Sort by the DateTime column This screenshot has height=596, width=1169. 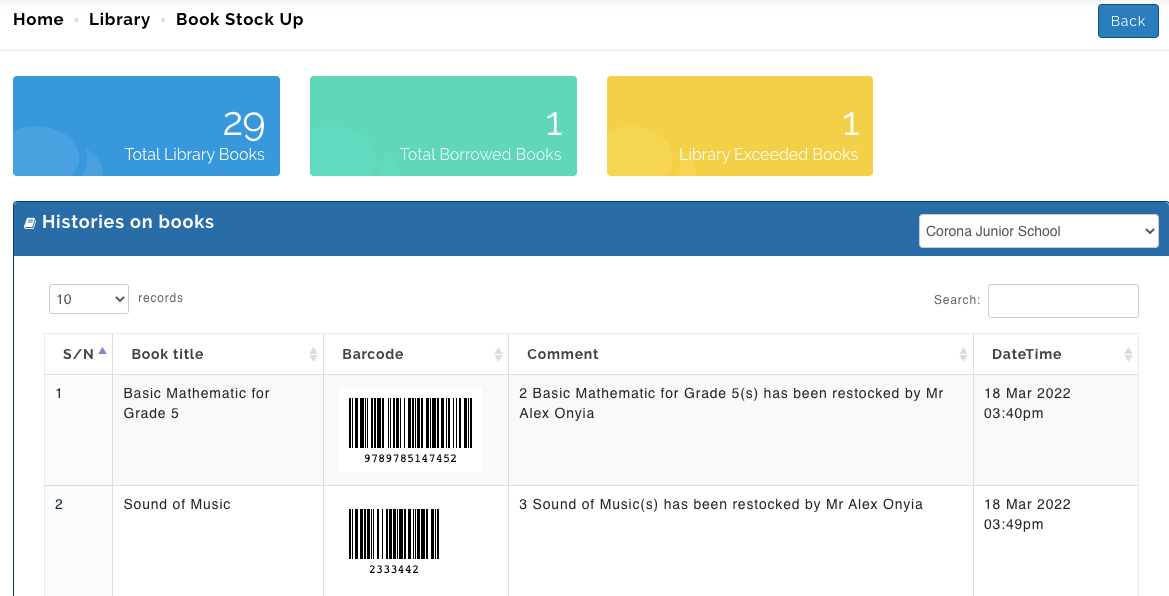pyautogui.click(x=1056, y=354)
